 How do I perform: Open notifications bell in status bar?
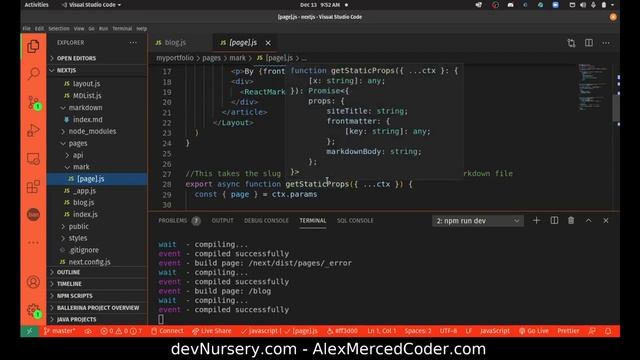click(608, 331)
